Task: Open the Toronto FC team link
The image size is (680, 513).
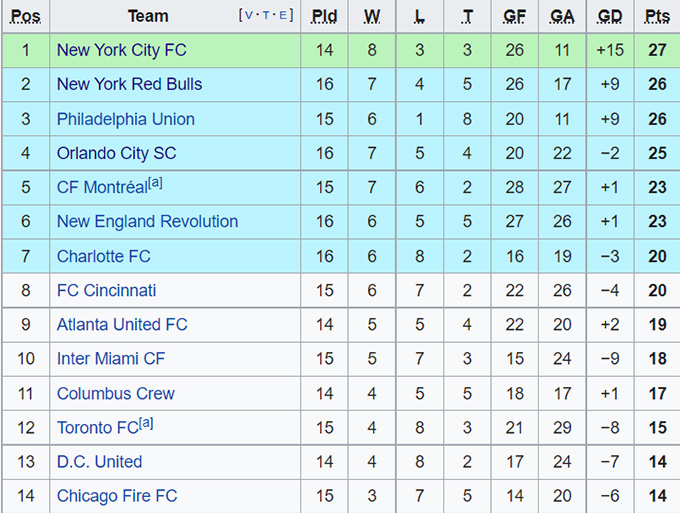Action: tap(97, 428)
